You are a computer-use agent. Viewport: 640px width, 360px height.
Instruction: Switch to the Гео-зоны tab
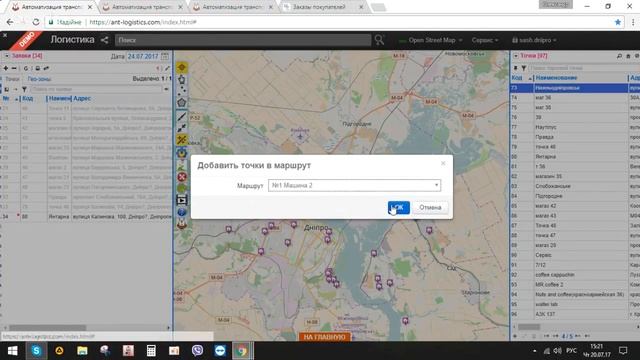click(39, 79)
